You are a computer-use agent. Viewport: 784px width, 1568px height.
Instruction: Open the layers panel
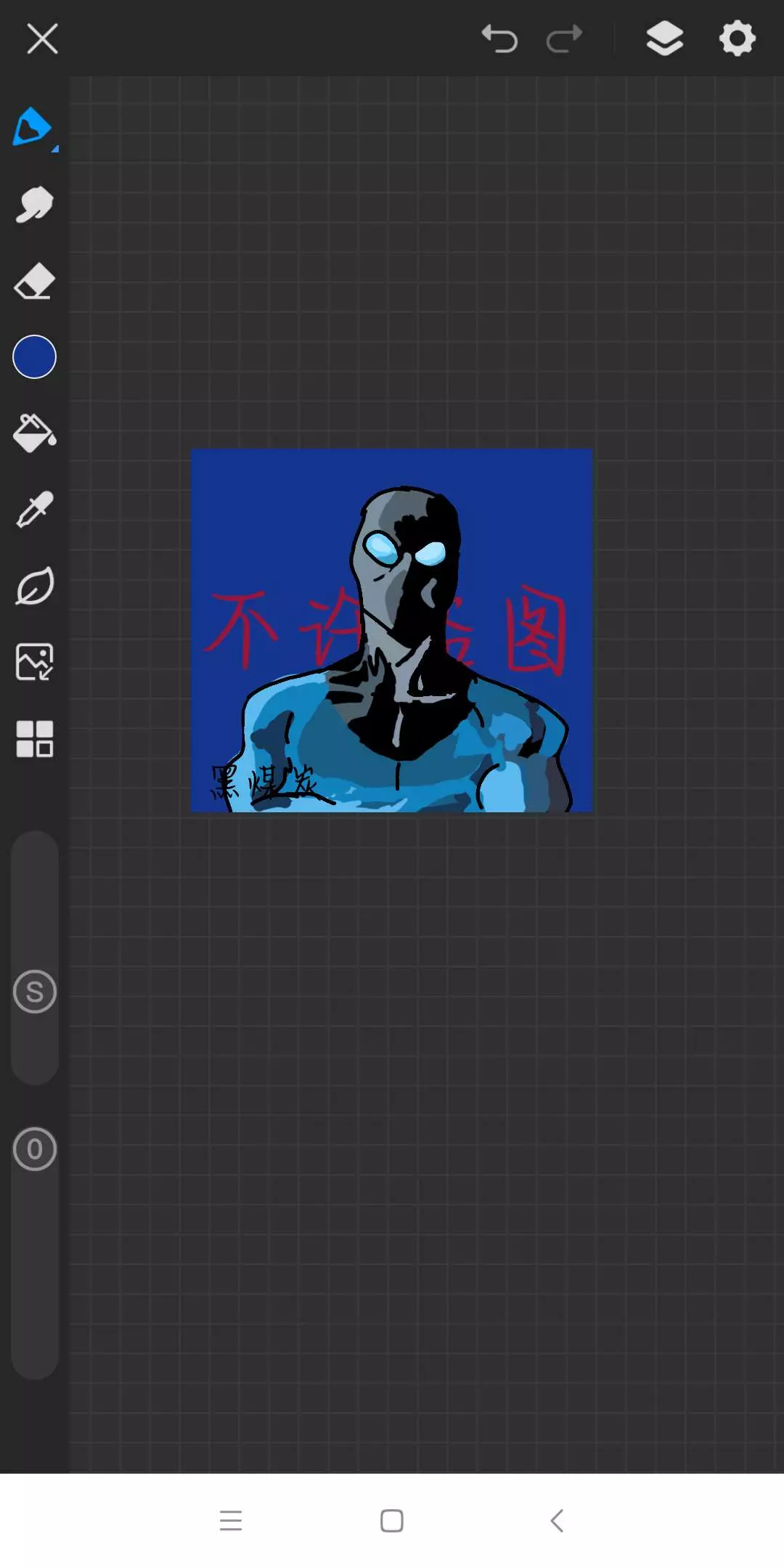[664, 38]
